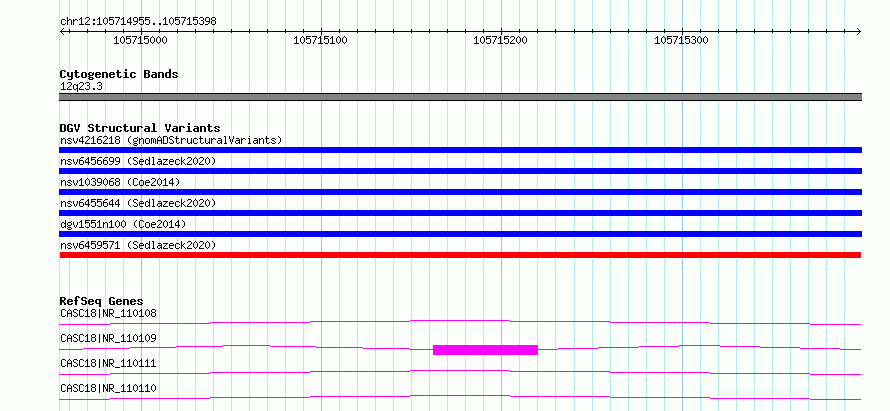The height and width of the screenshot is (411, 890).
Task: Select the nsv6456699 Sedlazeck2020 variant bar
Action: 460,171
